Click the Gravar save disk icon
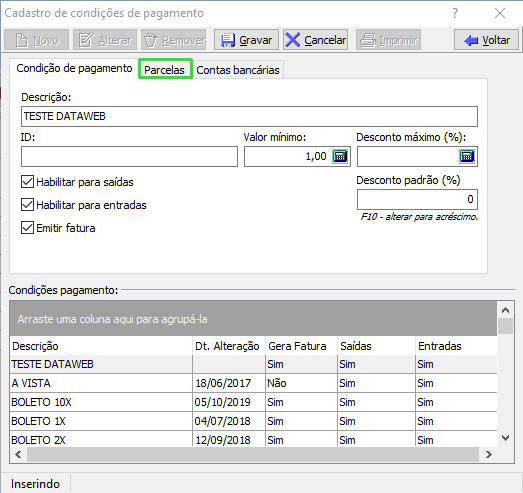Screen dimensions: 523x493 coord(228,40)
